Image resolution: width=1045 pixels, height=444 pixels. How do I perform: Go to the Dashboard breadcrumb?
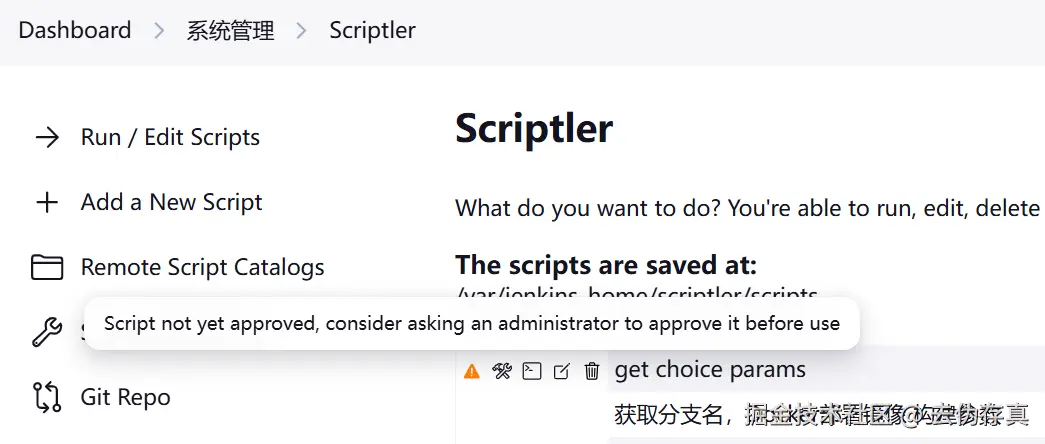tap(75, 30)
